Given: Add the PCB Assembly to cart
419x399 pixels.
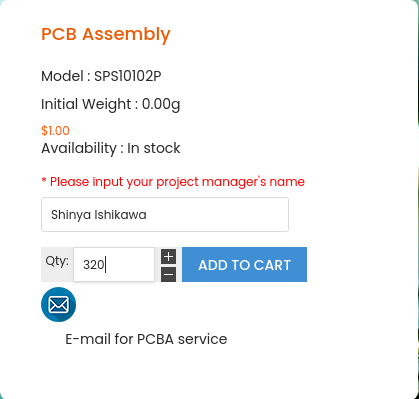Looking at the screenshot, I should click(x=244, y=265).
